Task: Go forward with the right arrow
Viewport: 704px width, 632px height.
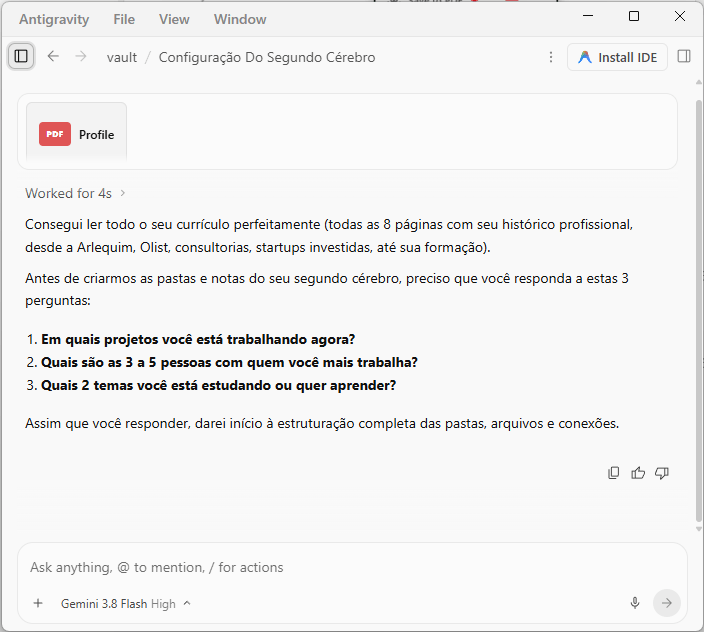Action: tap(80, 57)
